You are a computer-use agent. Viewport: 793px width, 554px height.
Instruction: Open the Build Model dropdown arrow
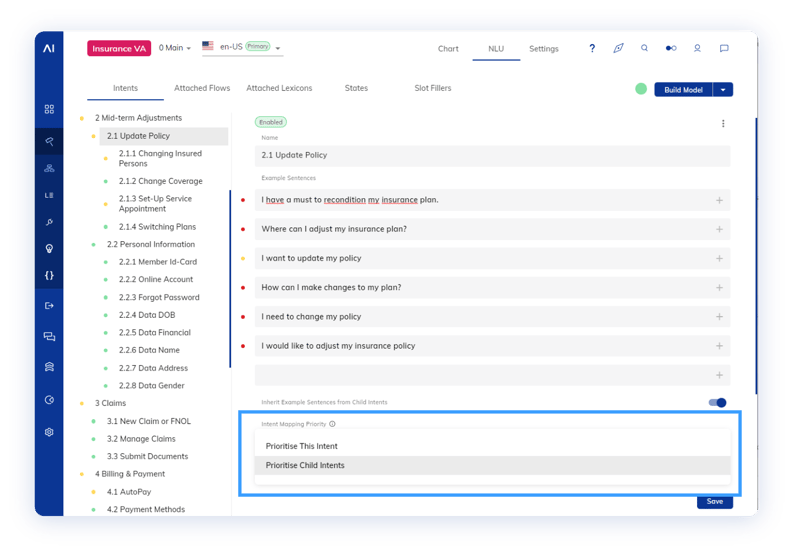tap(723, 90)
